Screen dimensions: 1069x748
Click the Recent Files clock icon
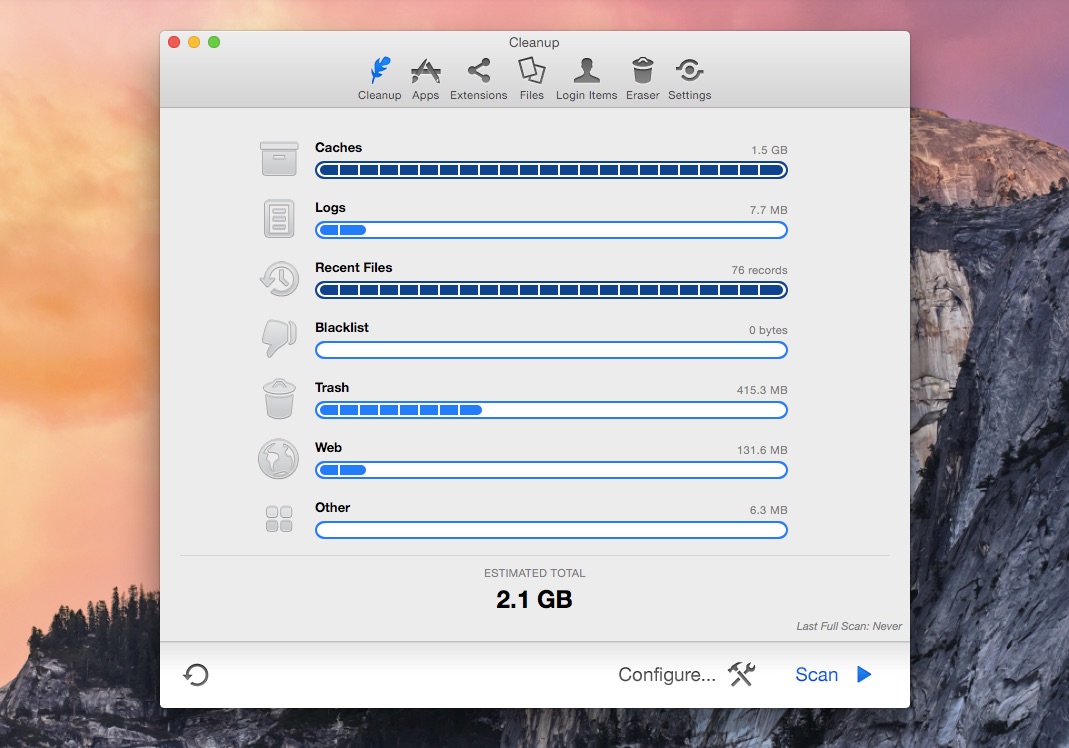tap(279, 278)
